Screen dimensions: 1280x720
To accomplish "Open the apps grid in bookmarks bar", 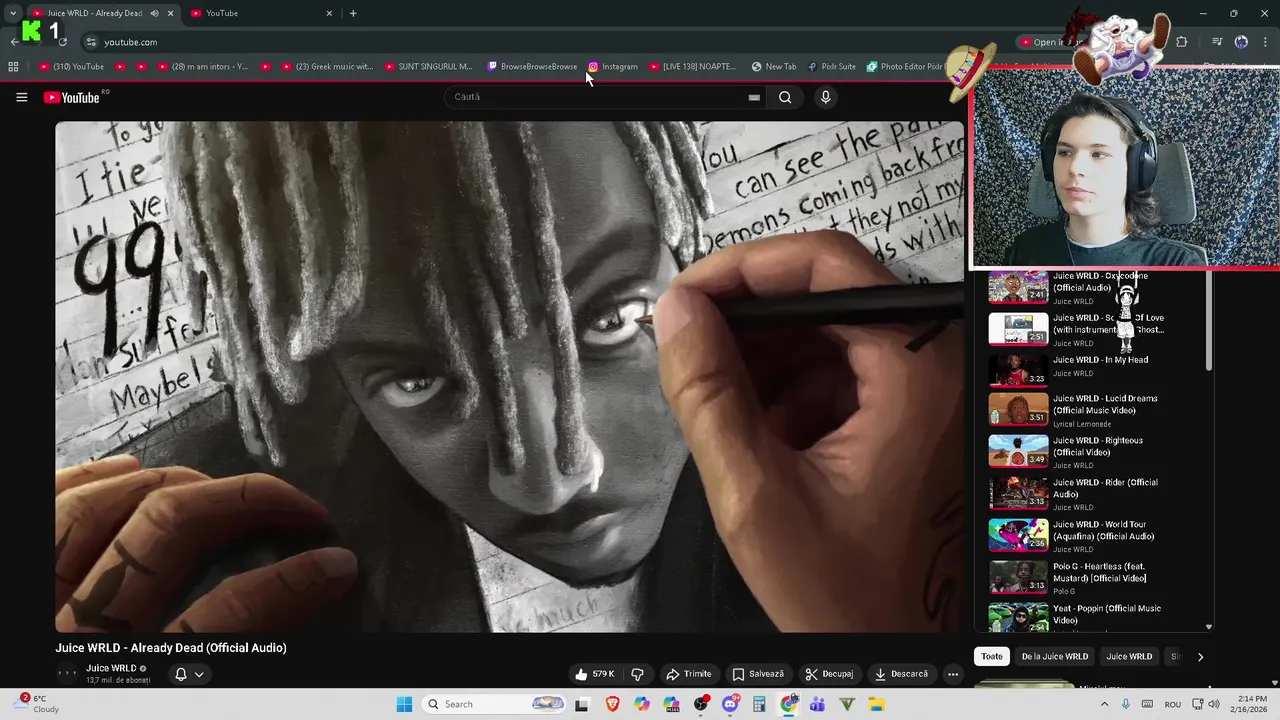I will (x=13, y=67).
